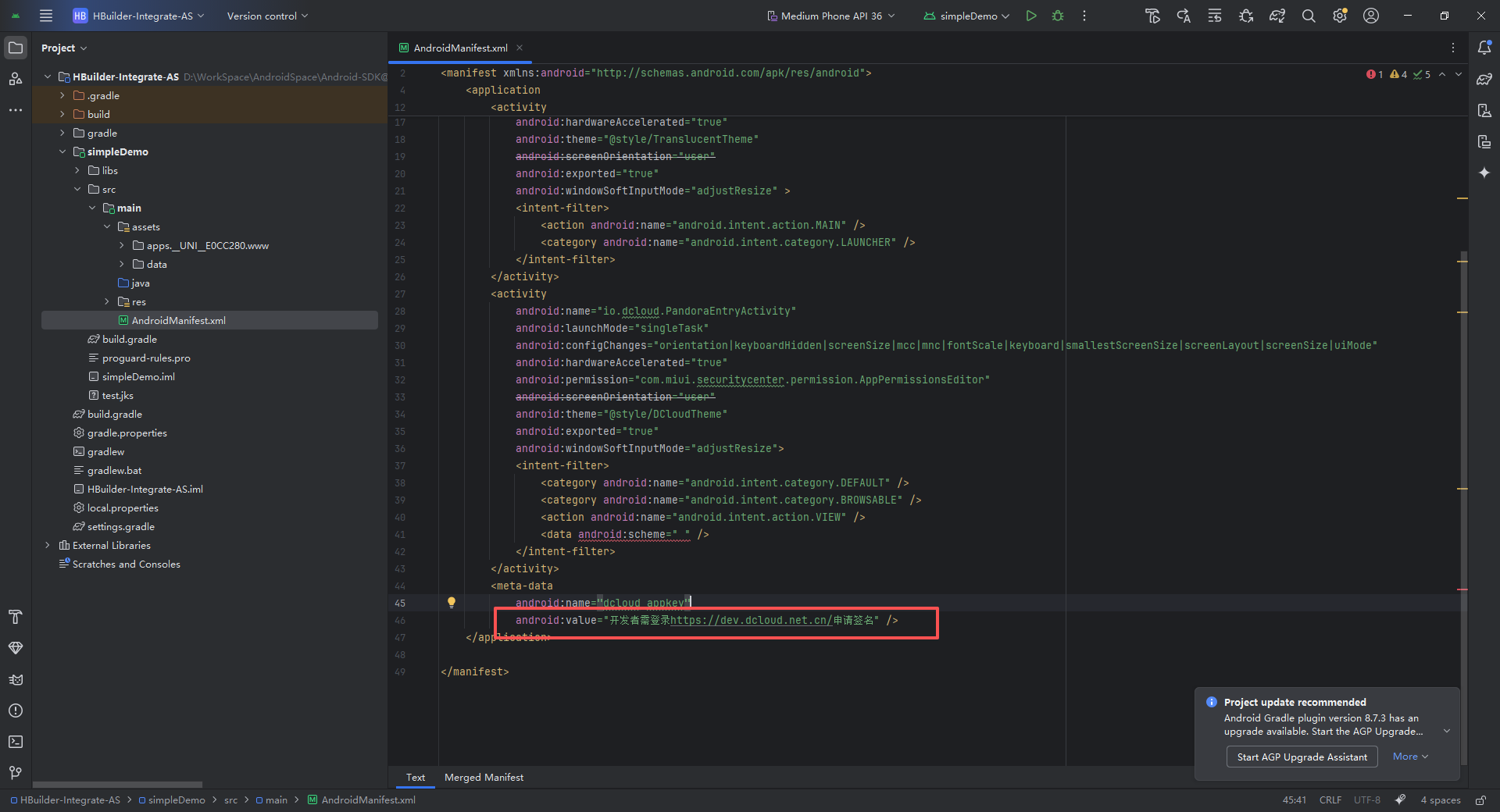Viewport: 1500px width, 812px height.
Task: Open the Logcat tool window
Action: point(16,679)
